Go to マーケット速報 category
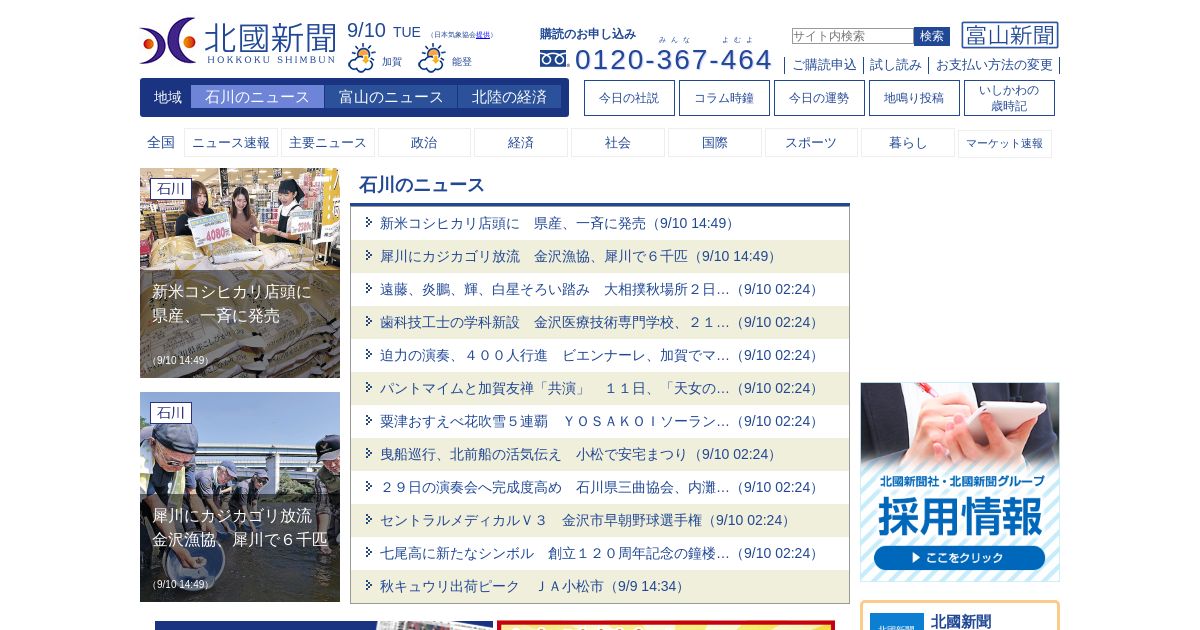Screen dimensions: 1200x630 pos(1005,143)
